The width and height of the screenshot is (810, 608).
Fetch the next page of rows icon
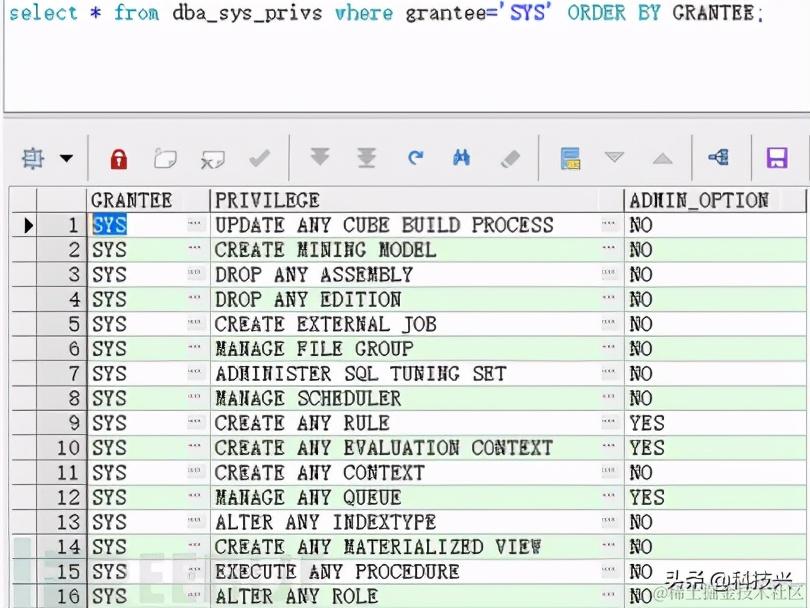pos(318,158)
